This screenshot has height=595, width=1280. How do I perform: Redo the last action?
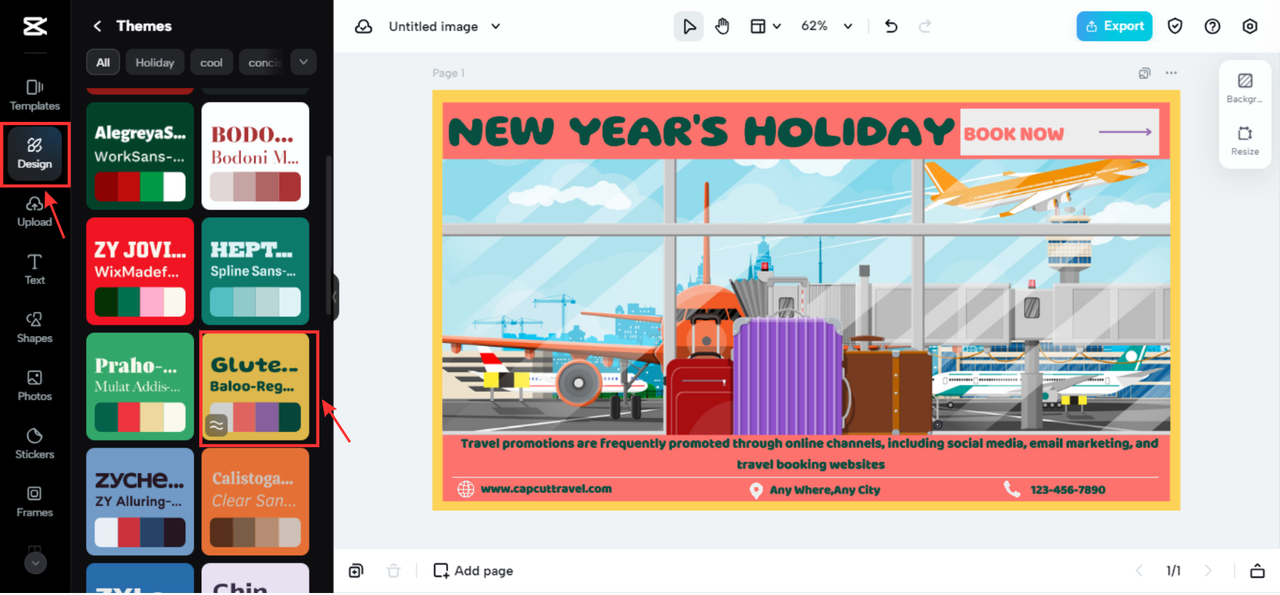[x=925, y=27]
